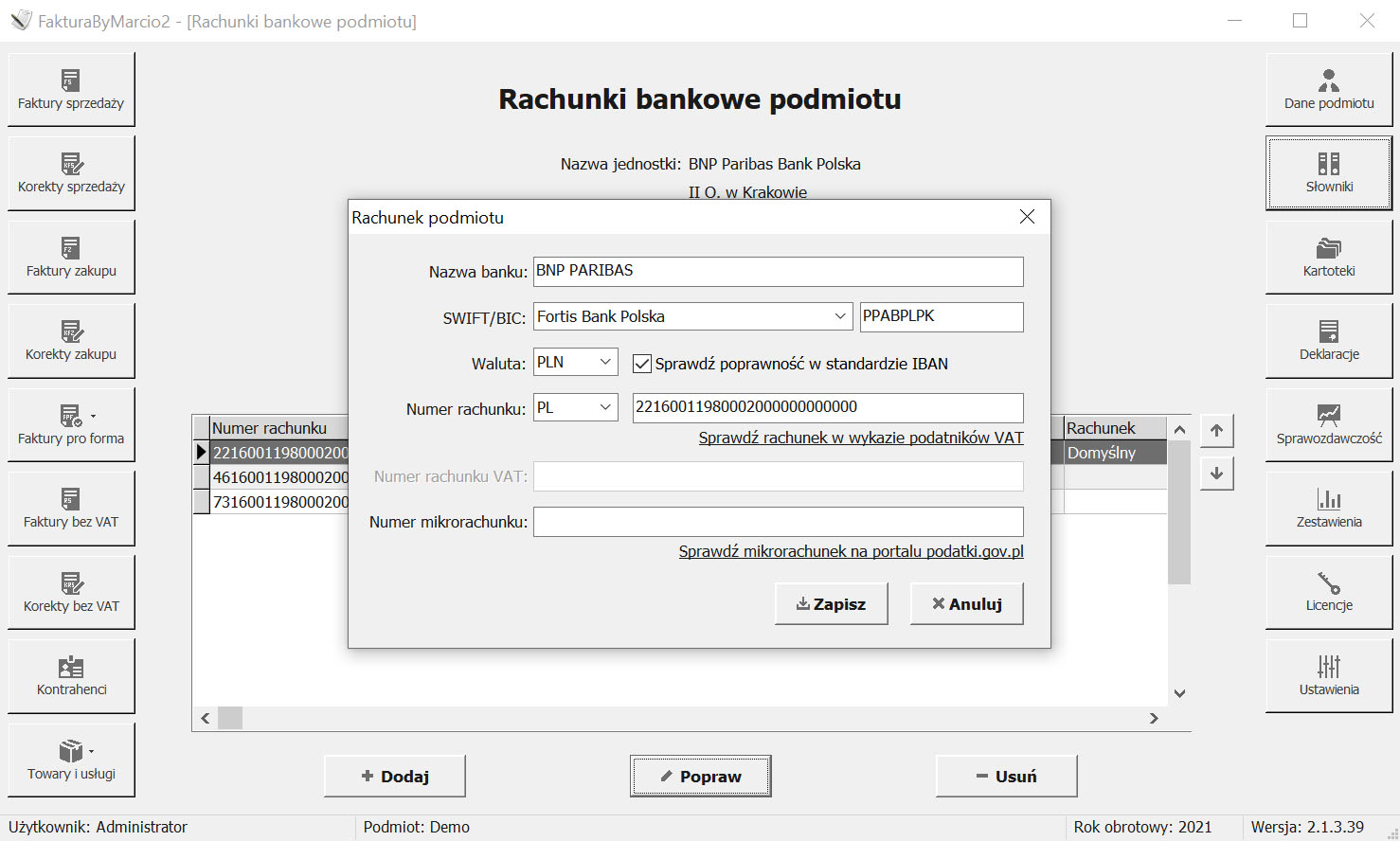Viewport: 1400px width, 841px height.
Task: Open Korekty zakupu module
Action: point(71,340)
